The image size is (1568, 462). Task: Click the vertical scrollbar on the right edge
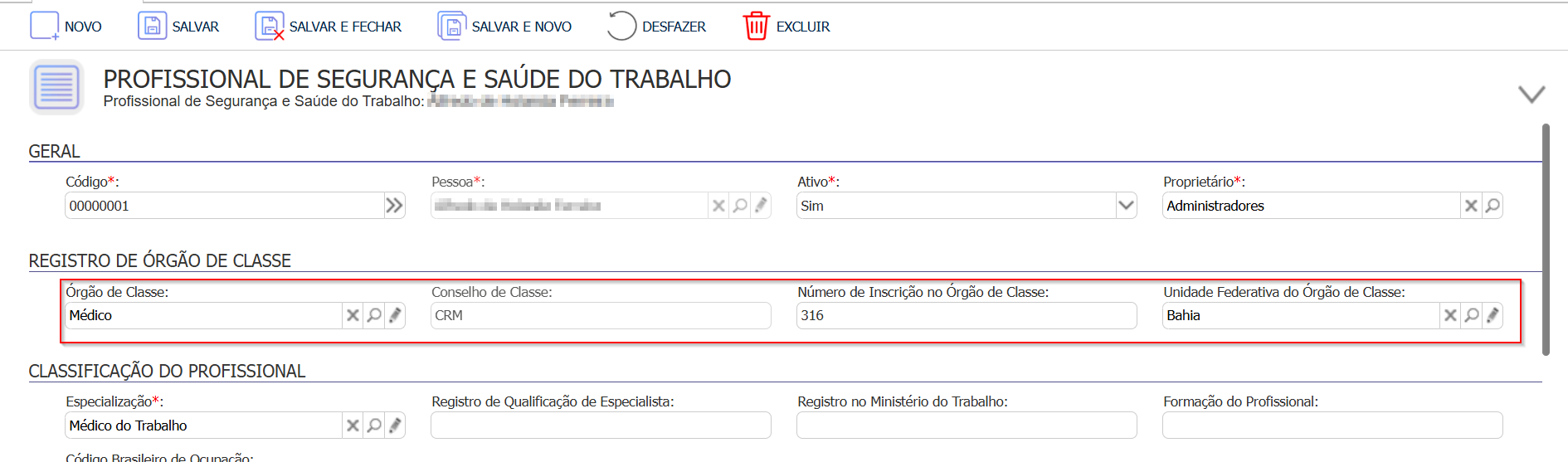(1546, 240)
